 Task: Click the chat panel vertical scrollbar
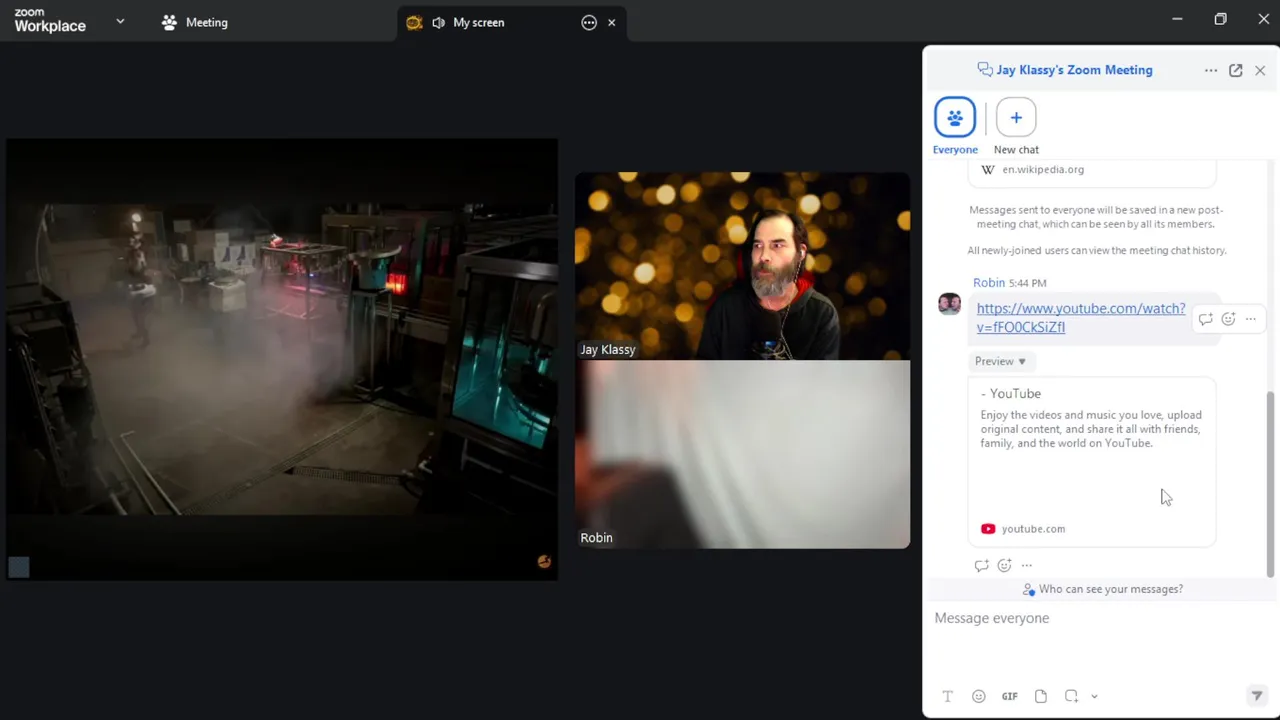[x=1271, y=484]
